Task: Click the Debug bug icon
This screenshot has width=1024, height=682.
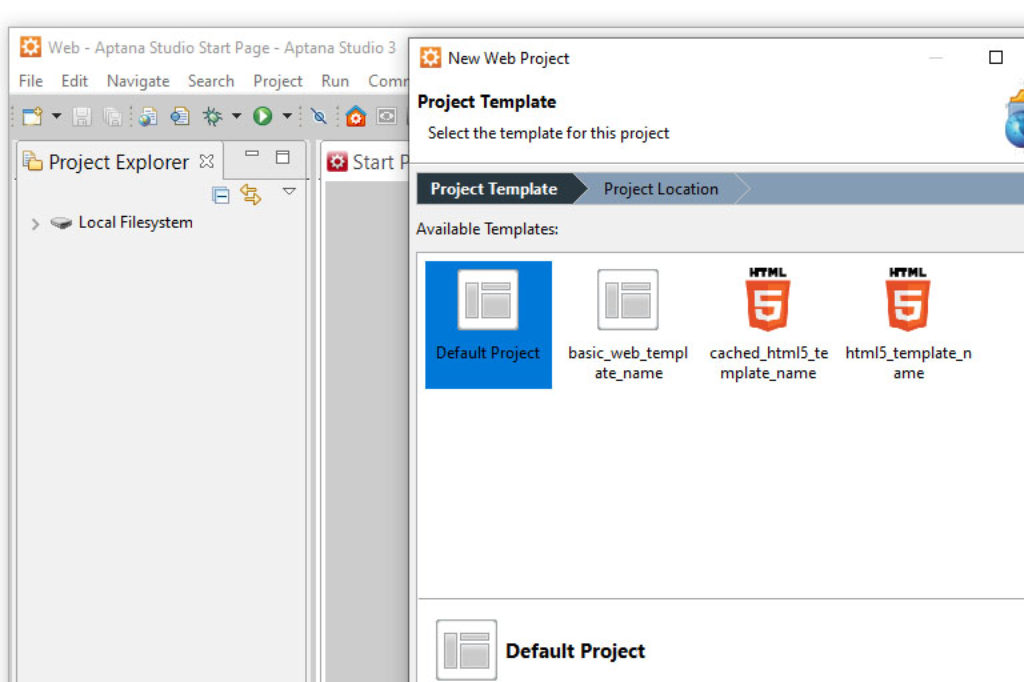Action: [212, 117]
